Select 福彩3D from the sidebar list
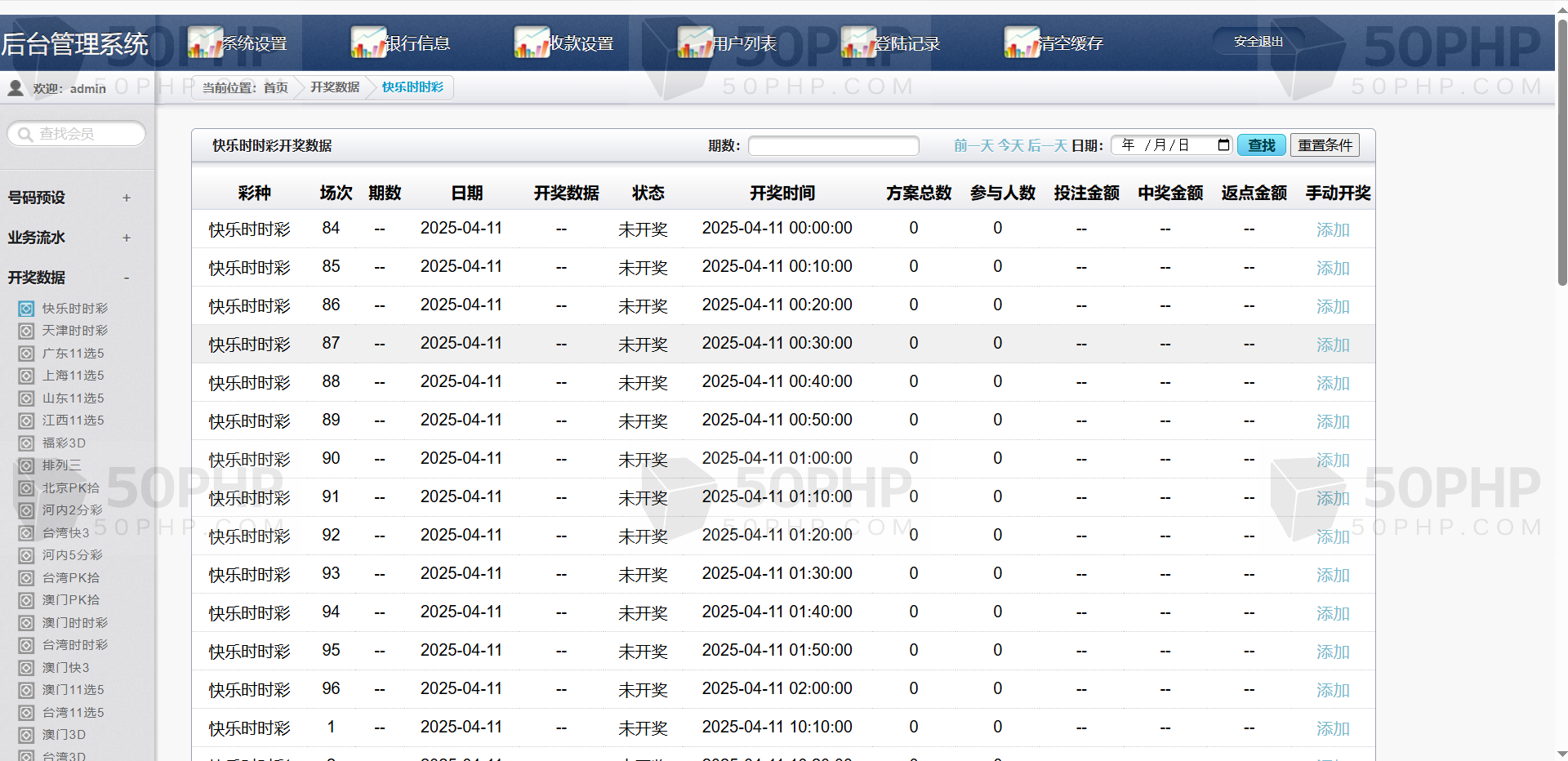Screen dimensions: 1568x761 [64, 443]
